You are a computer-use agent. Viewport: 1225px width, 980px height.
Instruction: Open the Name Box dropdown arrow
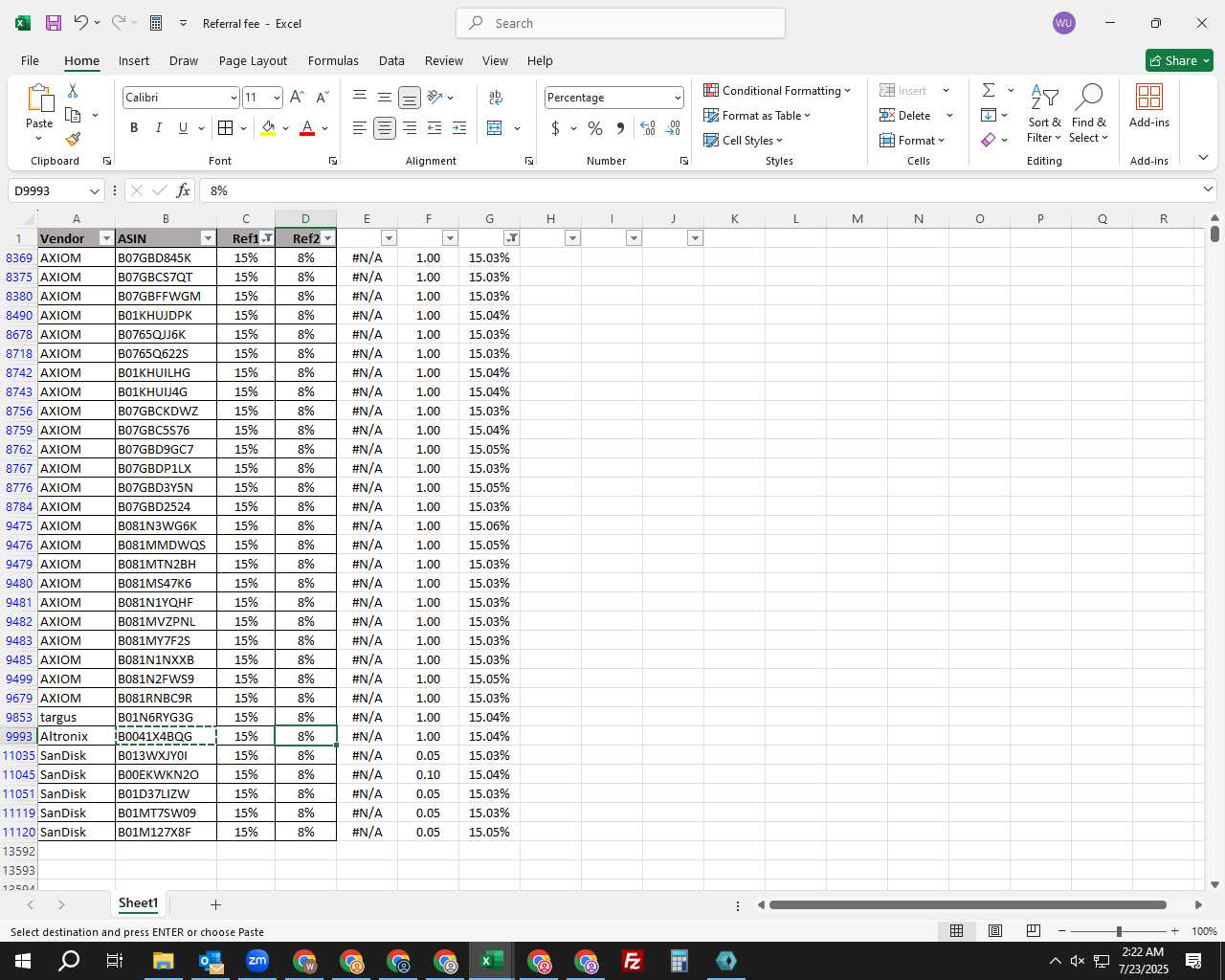(x=94, y=191)
